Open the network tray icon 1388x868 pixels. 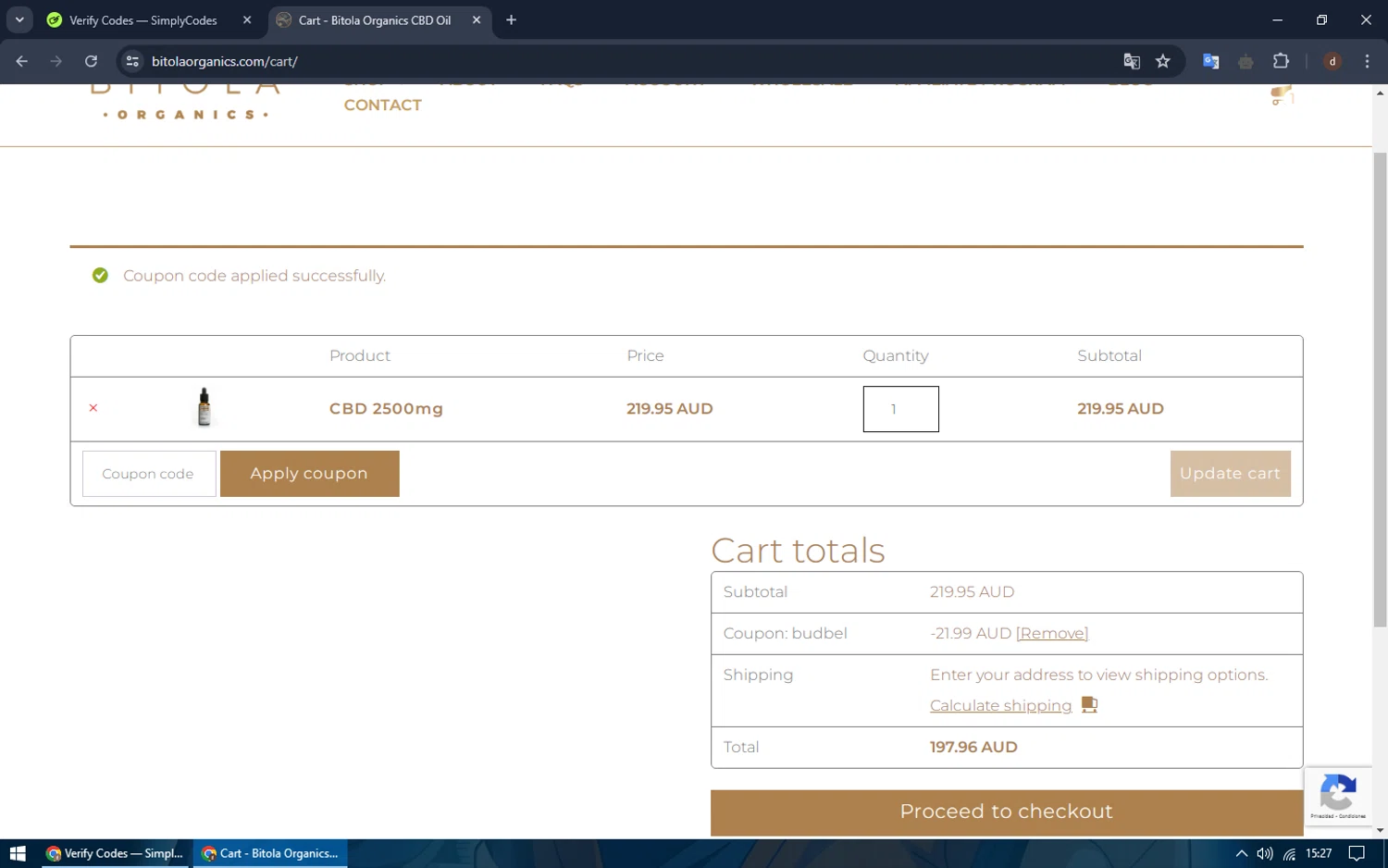point(1289,853)
